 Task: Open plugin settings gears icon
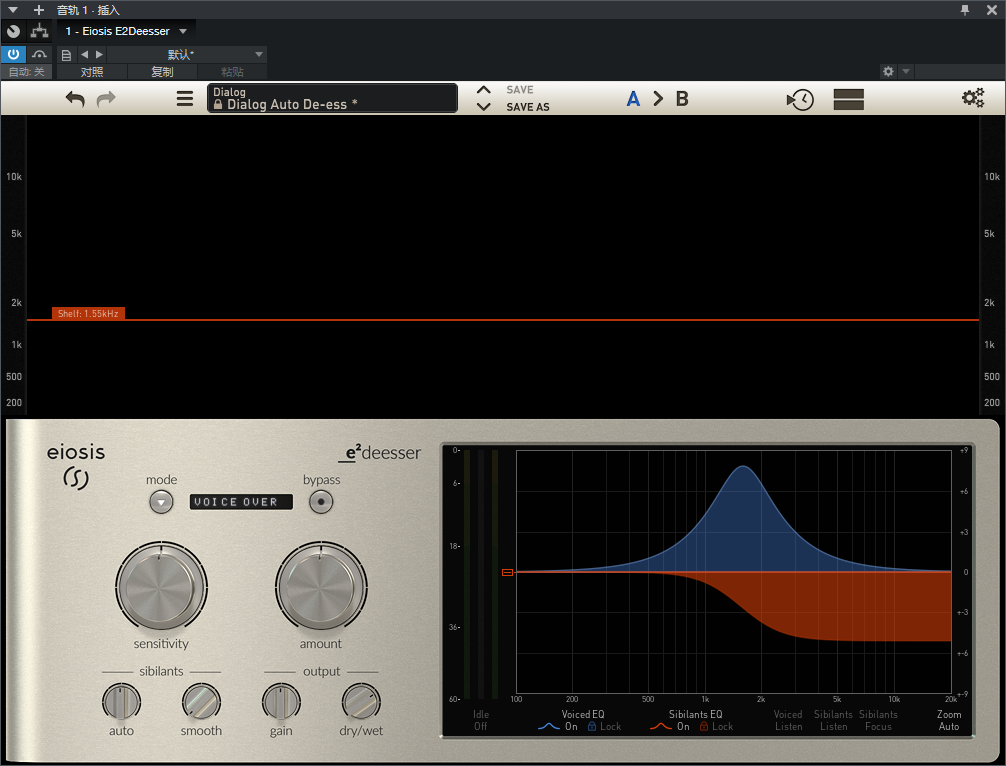(973, 98)
